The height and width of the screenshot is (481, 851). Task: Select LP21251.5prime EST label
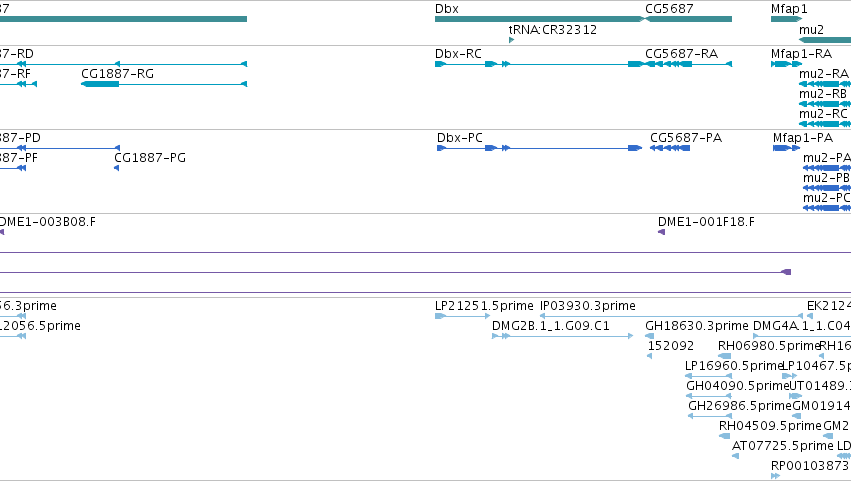[x=485, y=306]
